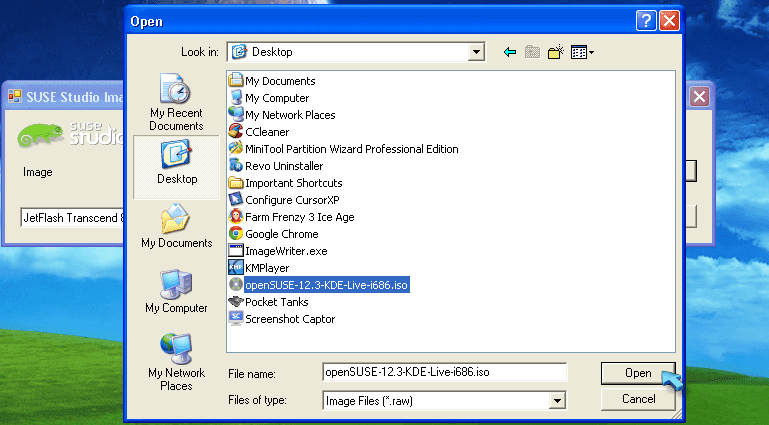Click the Open button
The image size is (769, 425).
coord(638,373)
